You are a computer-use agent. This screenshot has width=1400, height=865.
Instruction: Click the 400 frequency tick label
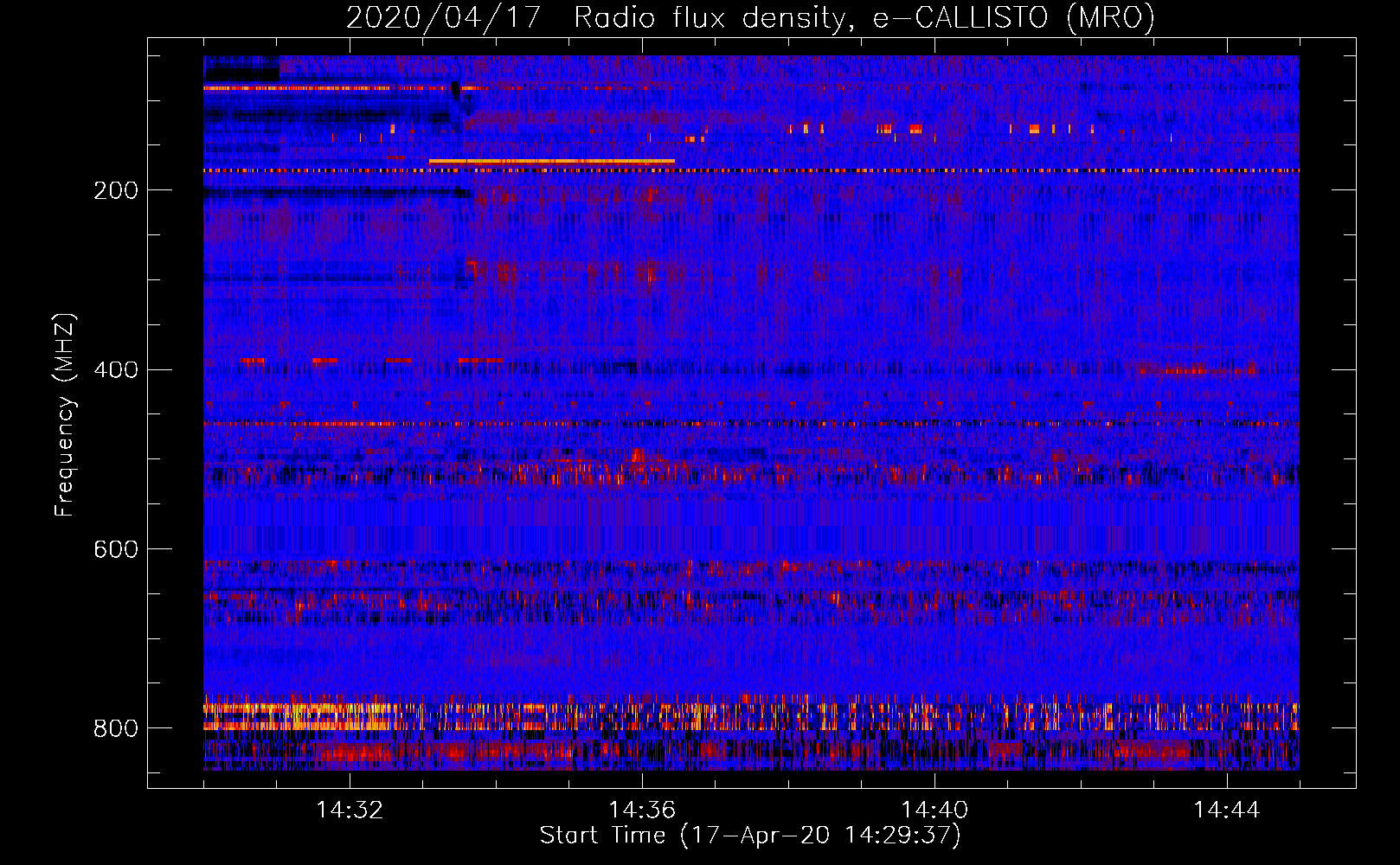(x=116, y=370)
